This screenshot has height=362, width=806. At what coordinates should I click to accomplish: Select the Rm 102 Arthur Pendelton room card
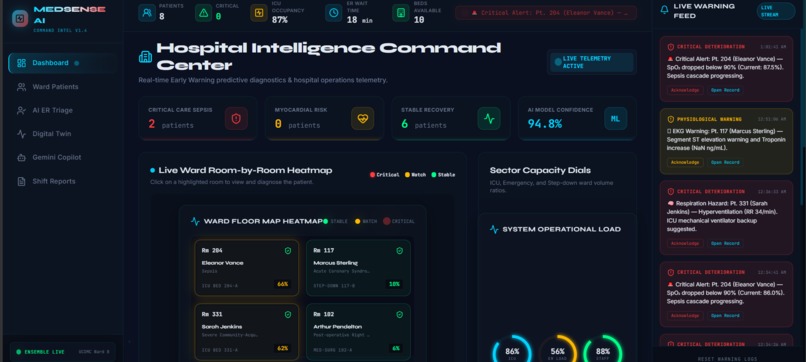(x=358, y=332)
